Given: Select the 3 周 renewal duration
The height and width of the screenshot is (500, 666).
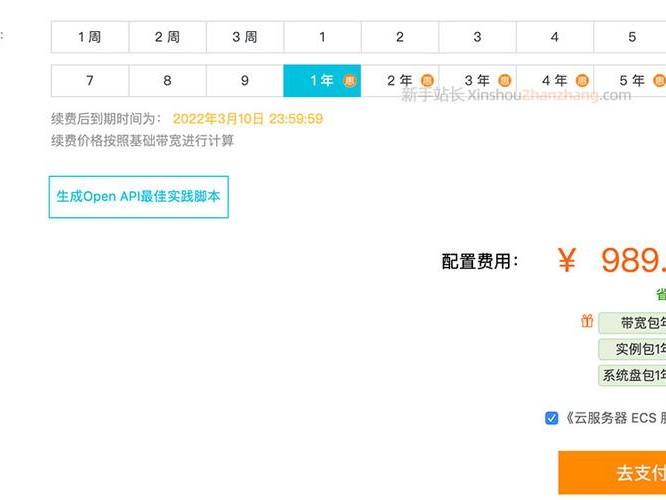Looking at the screenshot, I should click(245, 37).
